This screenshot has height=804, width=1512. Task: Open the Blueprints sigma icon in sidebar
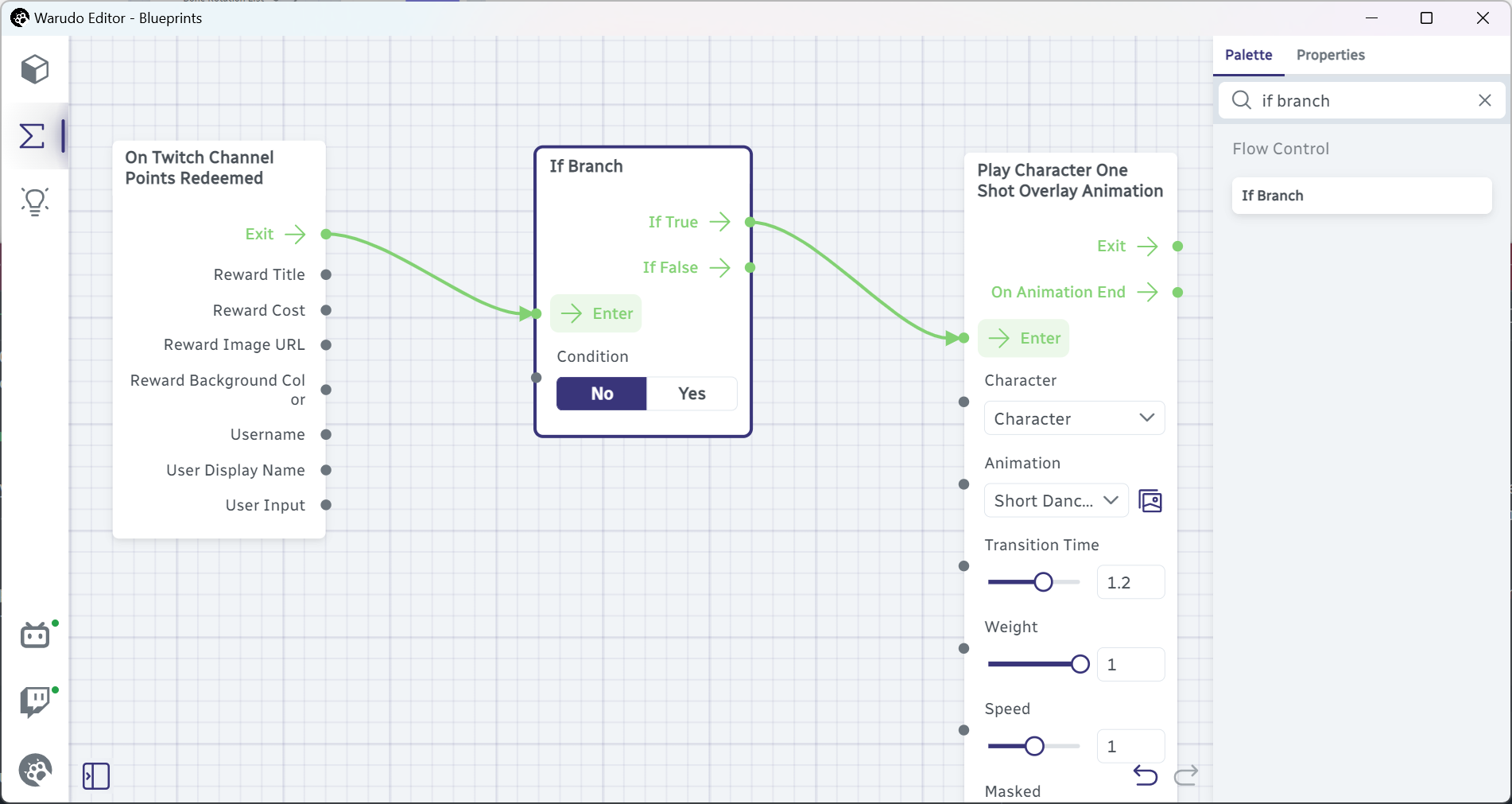tap(32, 136)
